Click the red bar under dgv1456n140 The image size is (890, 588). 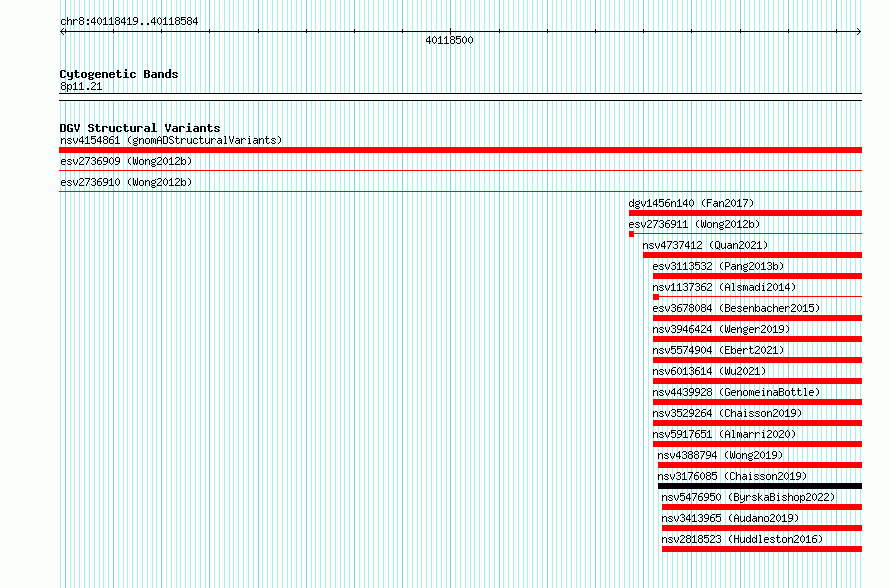745,213
